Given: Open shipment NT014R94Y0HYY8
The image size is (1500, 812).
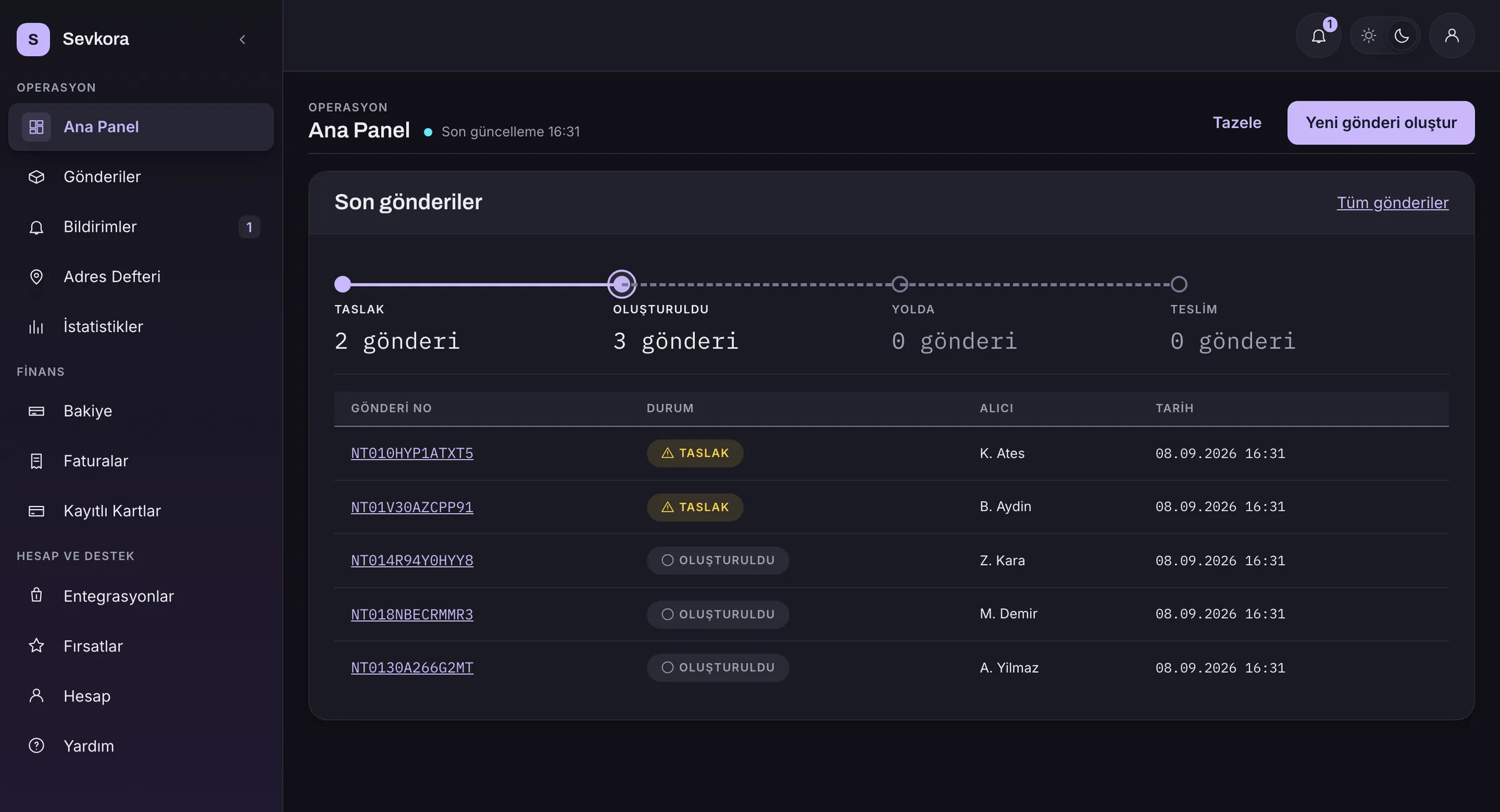Looking at the screenshot, I should 412,561.
